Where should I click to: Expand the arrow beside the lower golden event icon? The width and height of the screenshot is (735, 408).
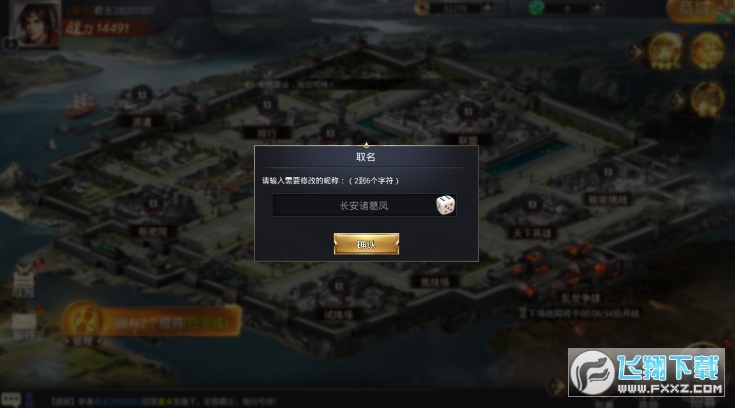coord(677,100)
